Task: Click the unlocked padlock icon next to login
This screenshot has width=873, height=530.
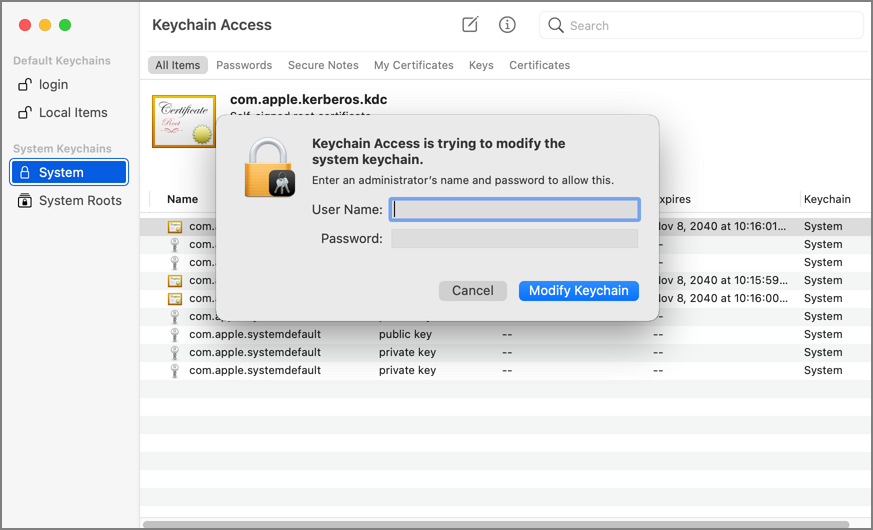Action: tap(24, 84)
